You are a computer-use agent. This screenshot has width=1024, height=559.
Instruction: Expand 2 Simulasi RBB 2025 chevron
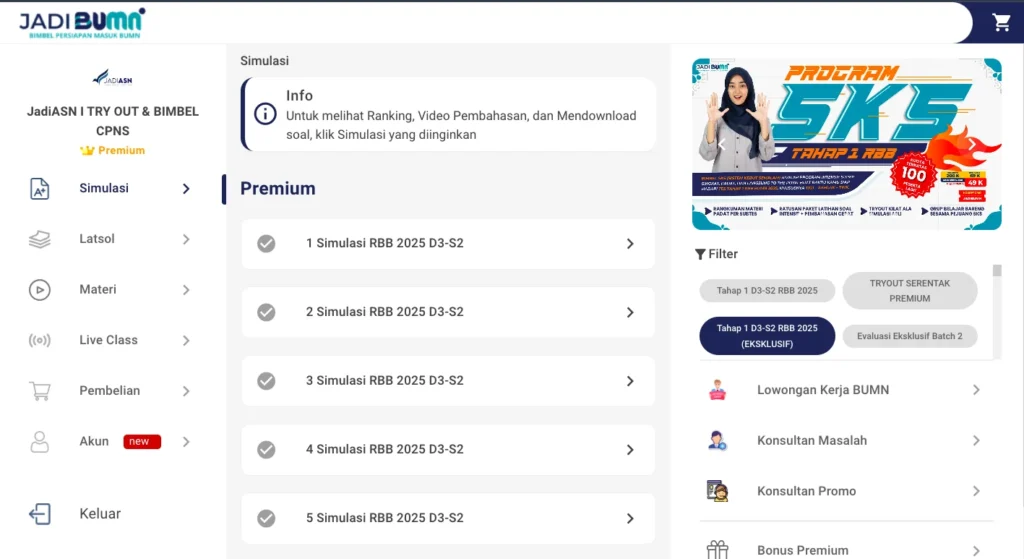point(630,312)
